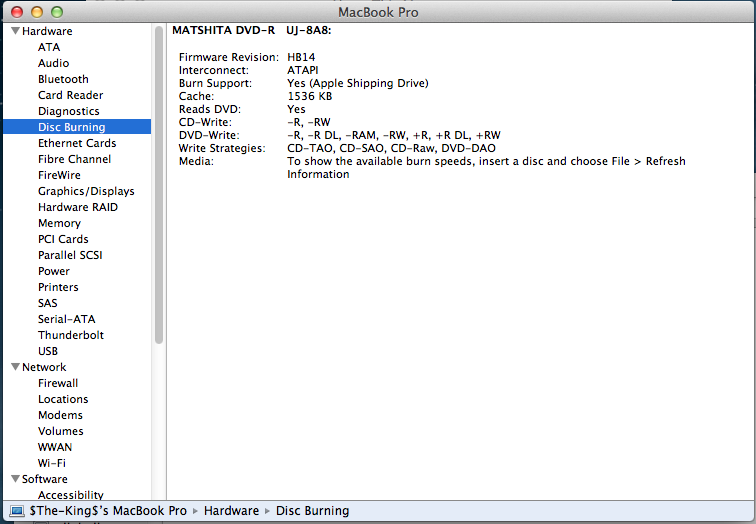Click the MacBook Pro window title
756x524 pixels.
378,13
